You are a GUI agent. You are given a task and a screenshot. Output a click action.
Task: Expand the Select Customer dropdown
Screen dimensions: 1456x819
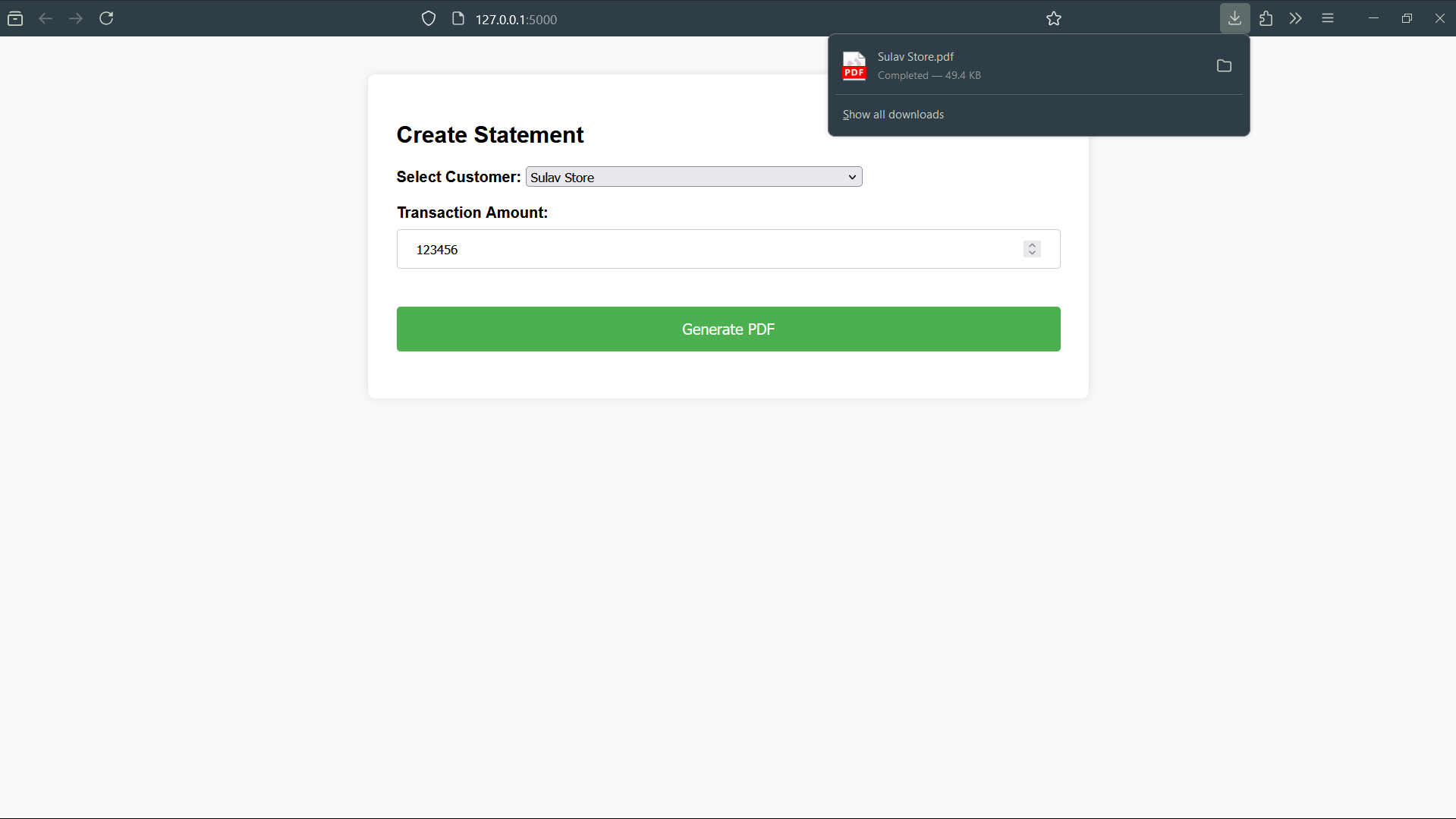pos(693,177)
